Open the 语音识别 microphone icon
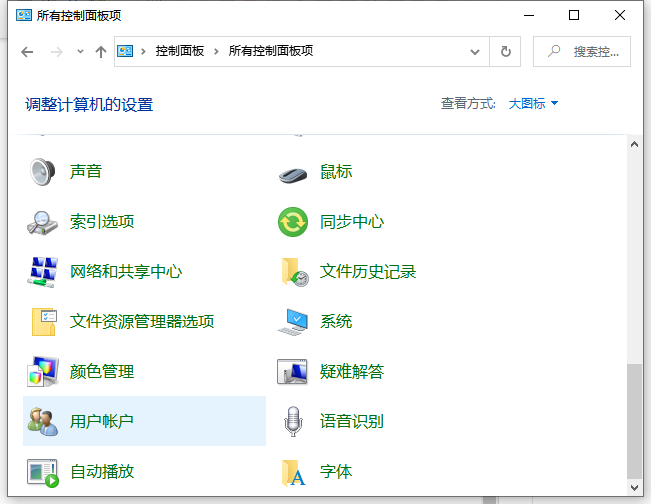This screenshot has height=504, width=651. click(293, 422)
